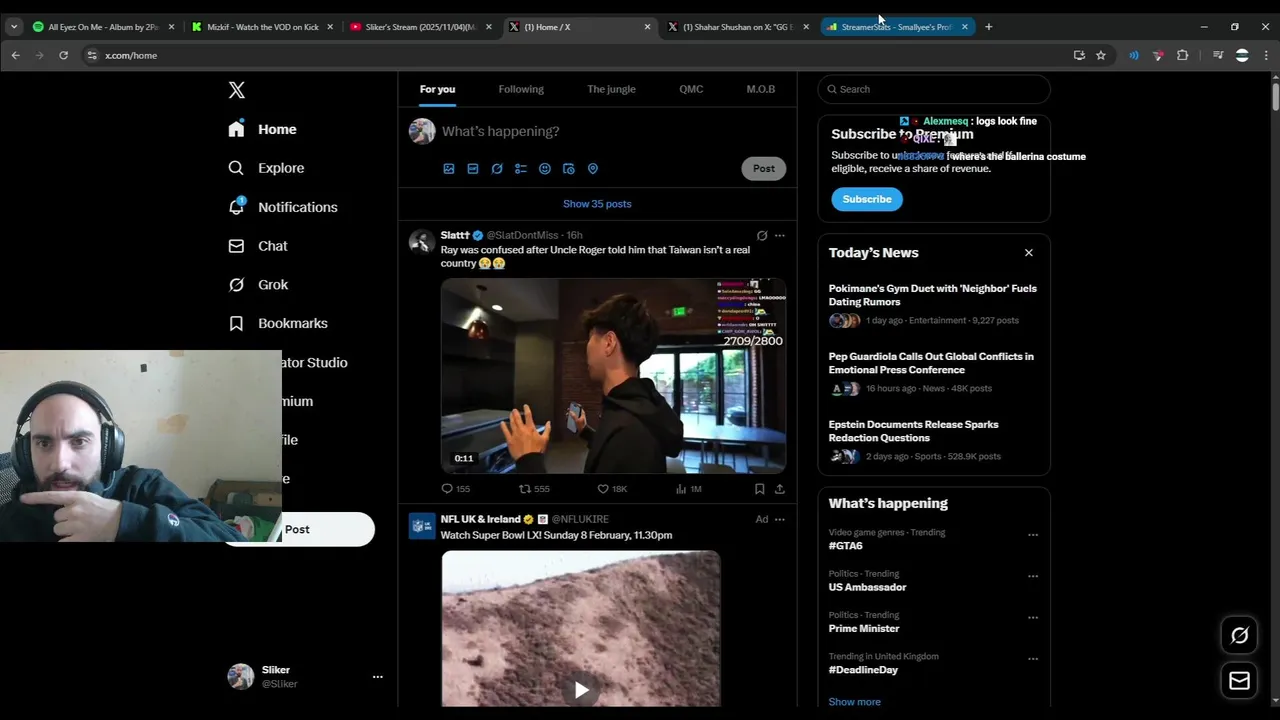Reply to Slatt's post with 155 replies
The height and width of the screenshot is (720, 1280).
455,489
